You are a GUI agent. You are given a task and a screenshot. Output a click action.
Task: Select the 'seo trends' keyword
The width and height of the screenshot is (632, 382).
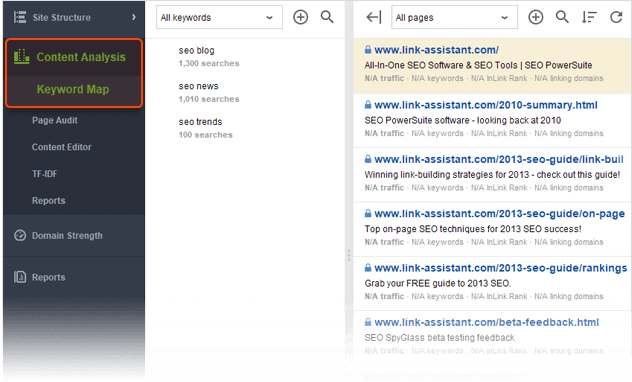(x=200, y=122)
